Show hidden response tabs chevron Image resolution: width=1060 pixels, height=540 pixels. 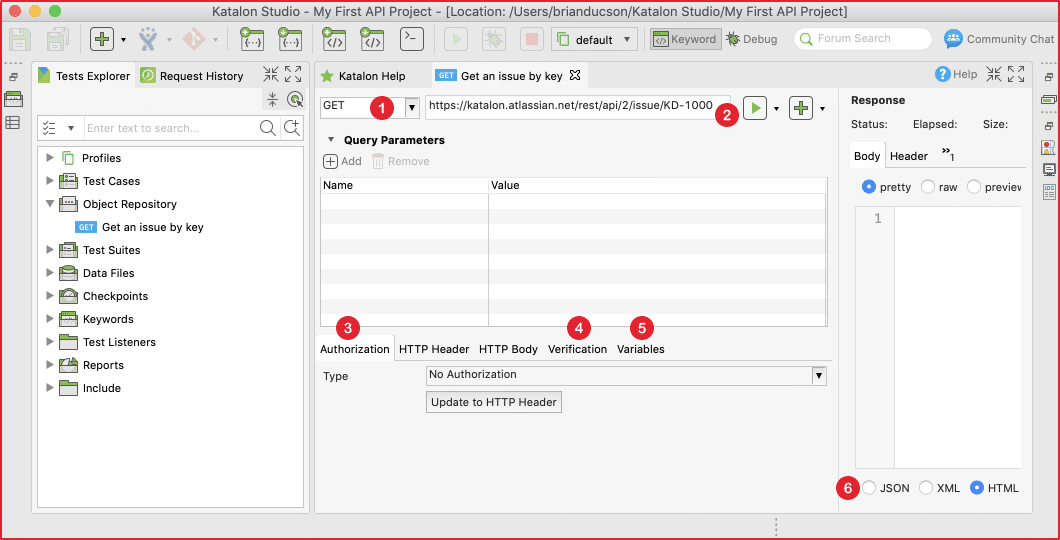tap(948, 153)
